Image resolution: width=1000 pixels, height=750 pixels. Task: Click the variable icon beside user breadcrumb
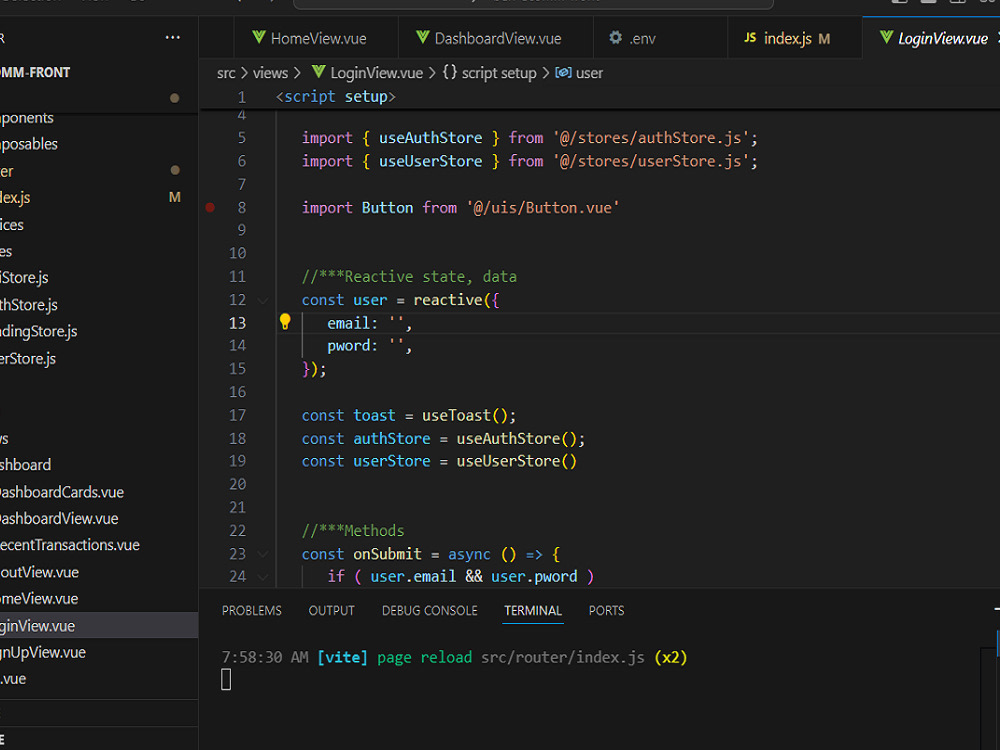coord(563,73)
